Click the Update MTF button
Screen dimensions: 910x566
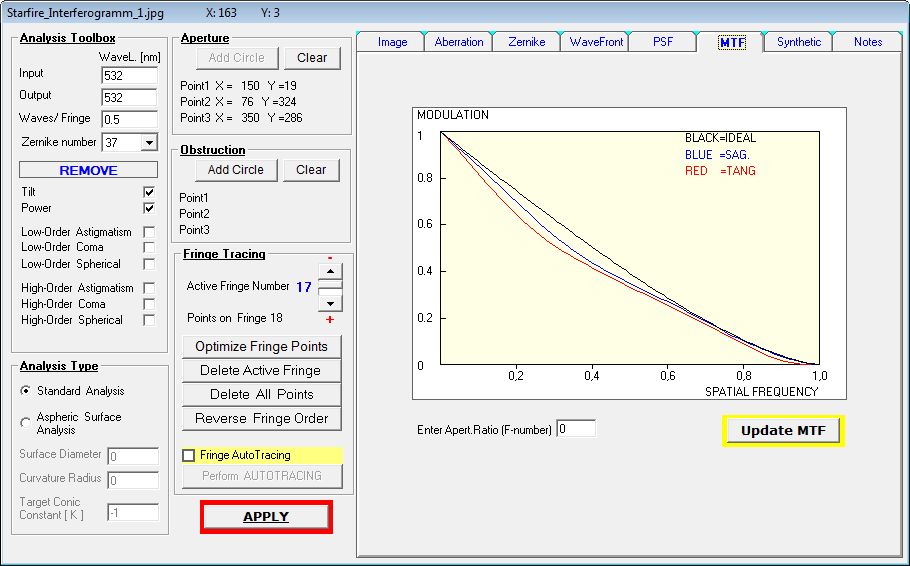click(x=783, y=431)
